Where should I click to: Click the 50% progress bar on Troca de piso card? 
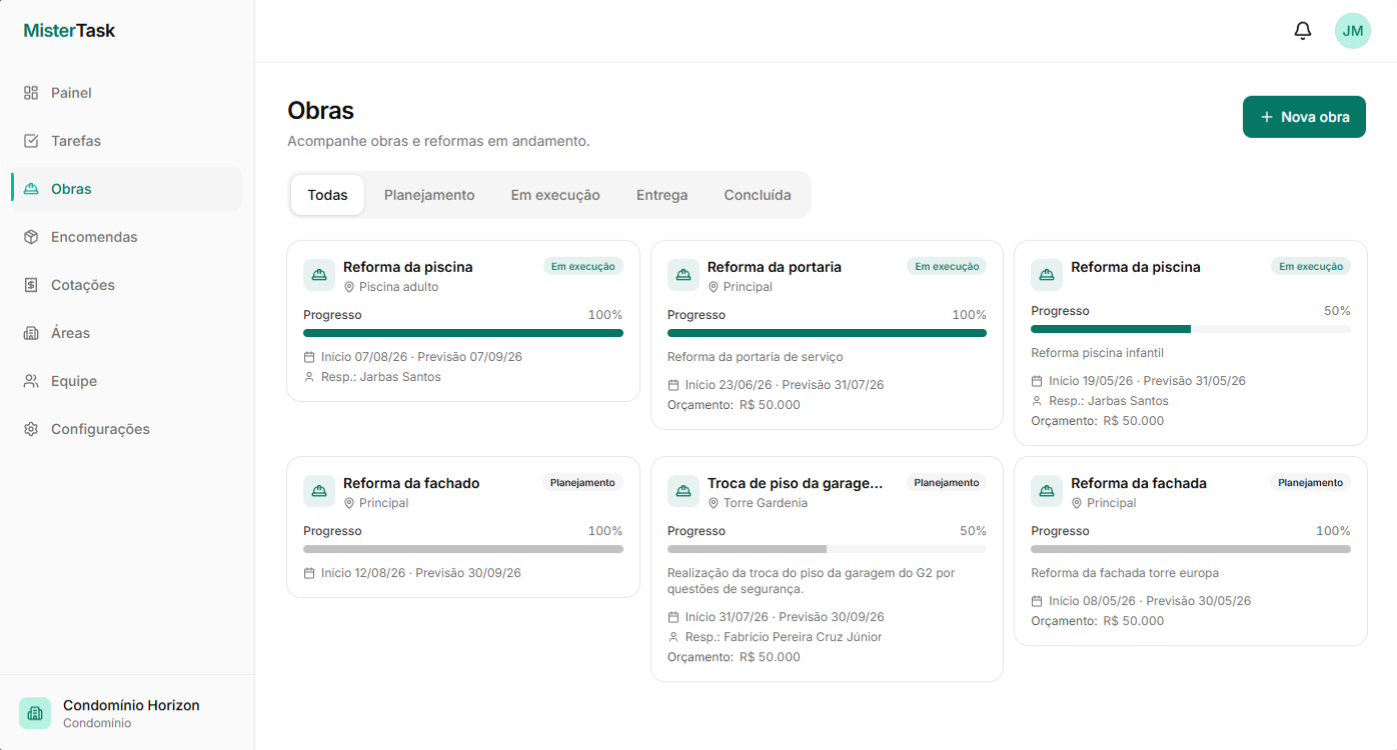(x=827, y=549)
